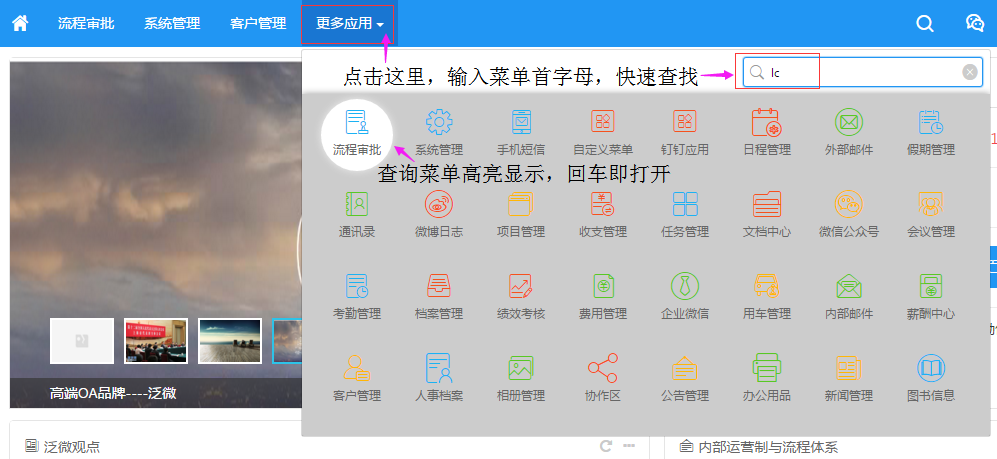Open the 绩效考核 icon
The image size is (997, 459).
pos(521,286)
